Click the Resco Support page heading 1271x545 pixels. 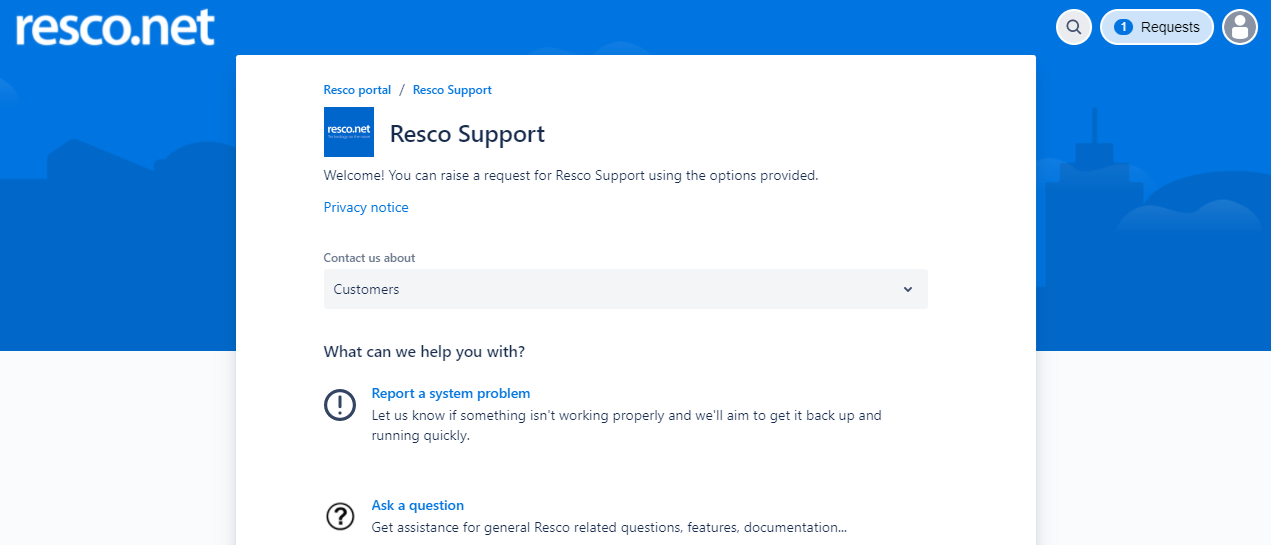pyautogui.click(x=467, y=134)
